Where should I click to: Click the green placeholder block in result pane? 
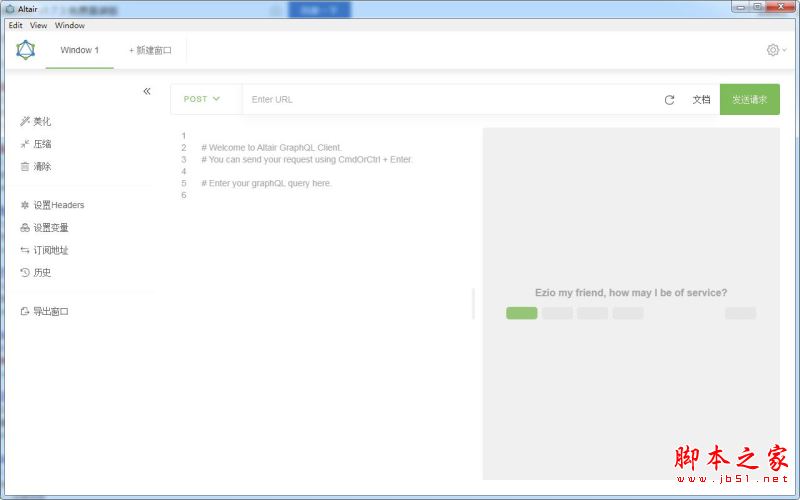point(521,313)
